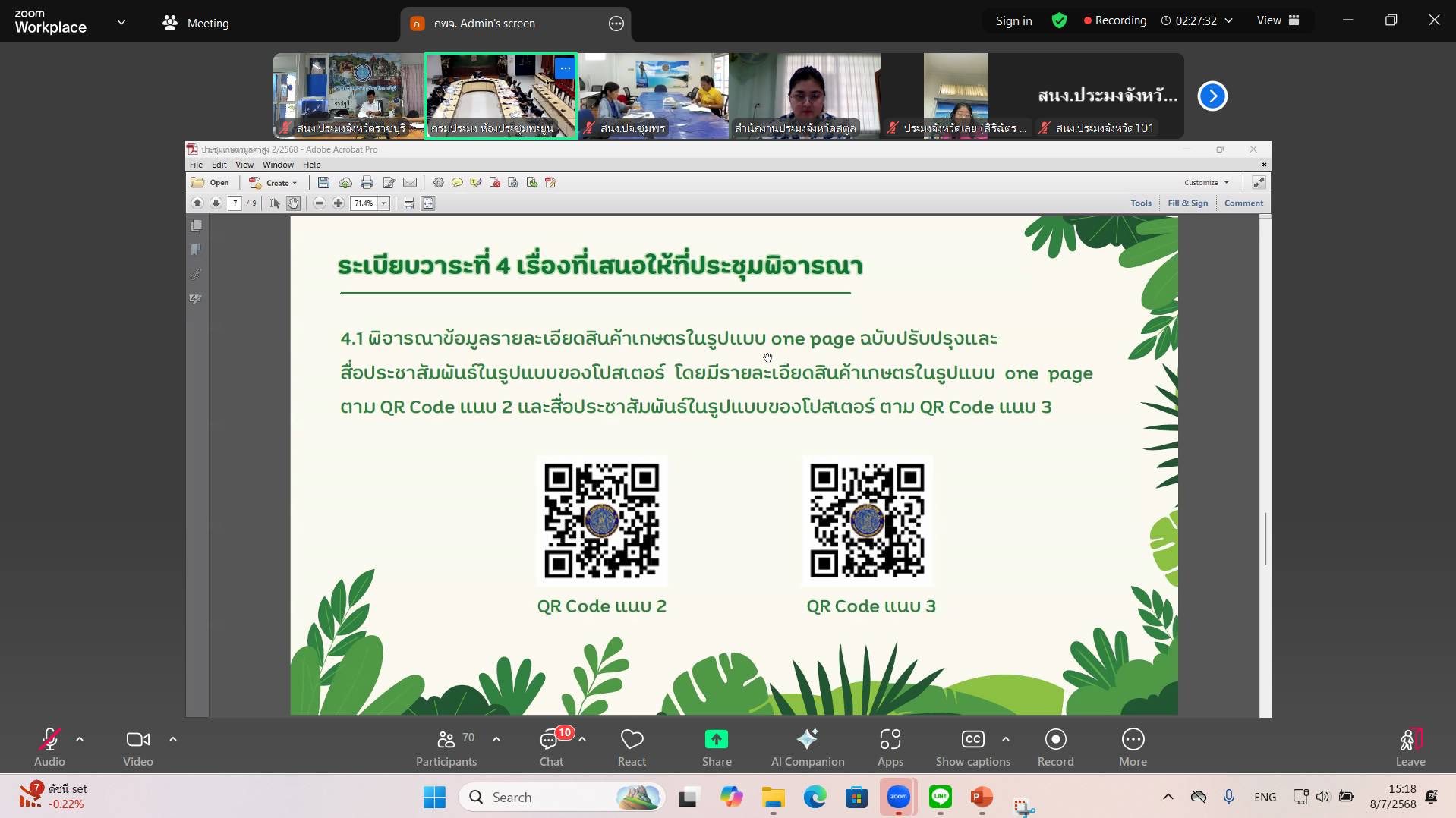Unmute the Audio microphone
Viewport: 1456px width, 818px height.
pyautogui.click(x=49, y=748)
